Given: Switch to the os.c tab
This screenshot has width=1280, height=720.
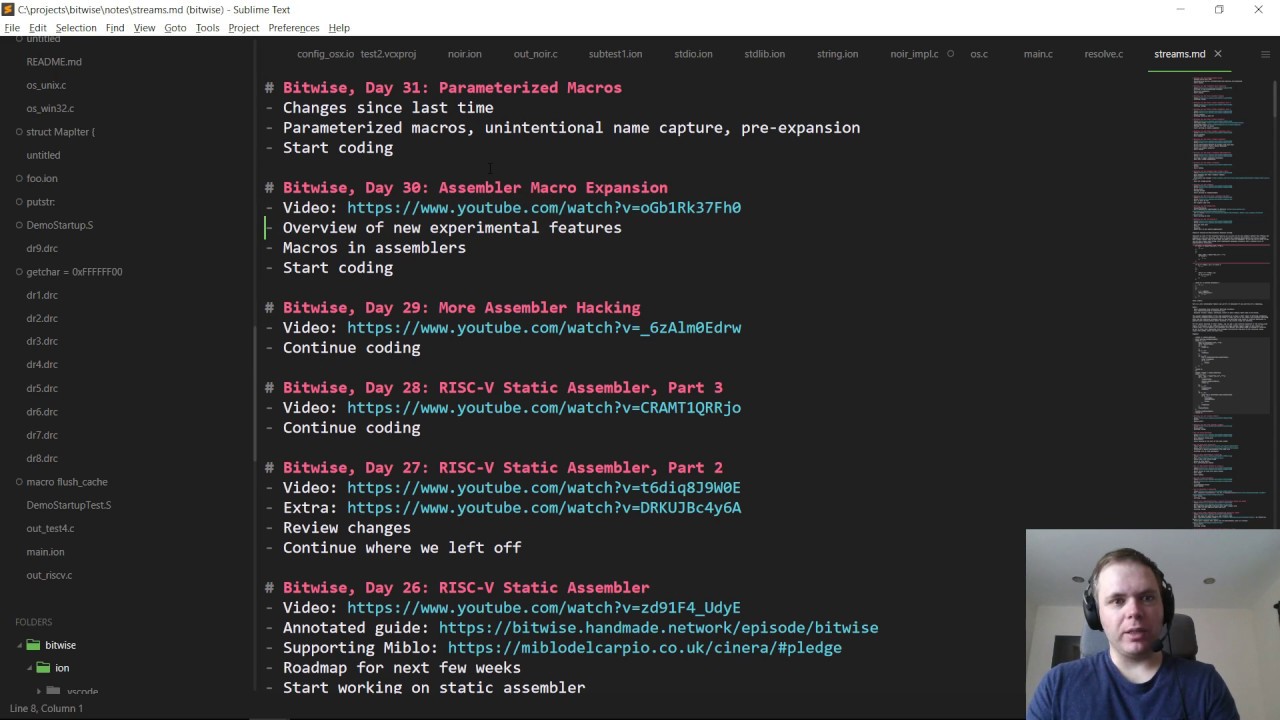Looking at the screenshot, I should tap(979, 54).
